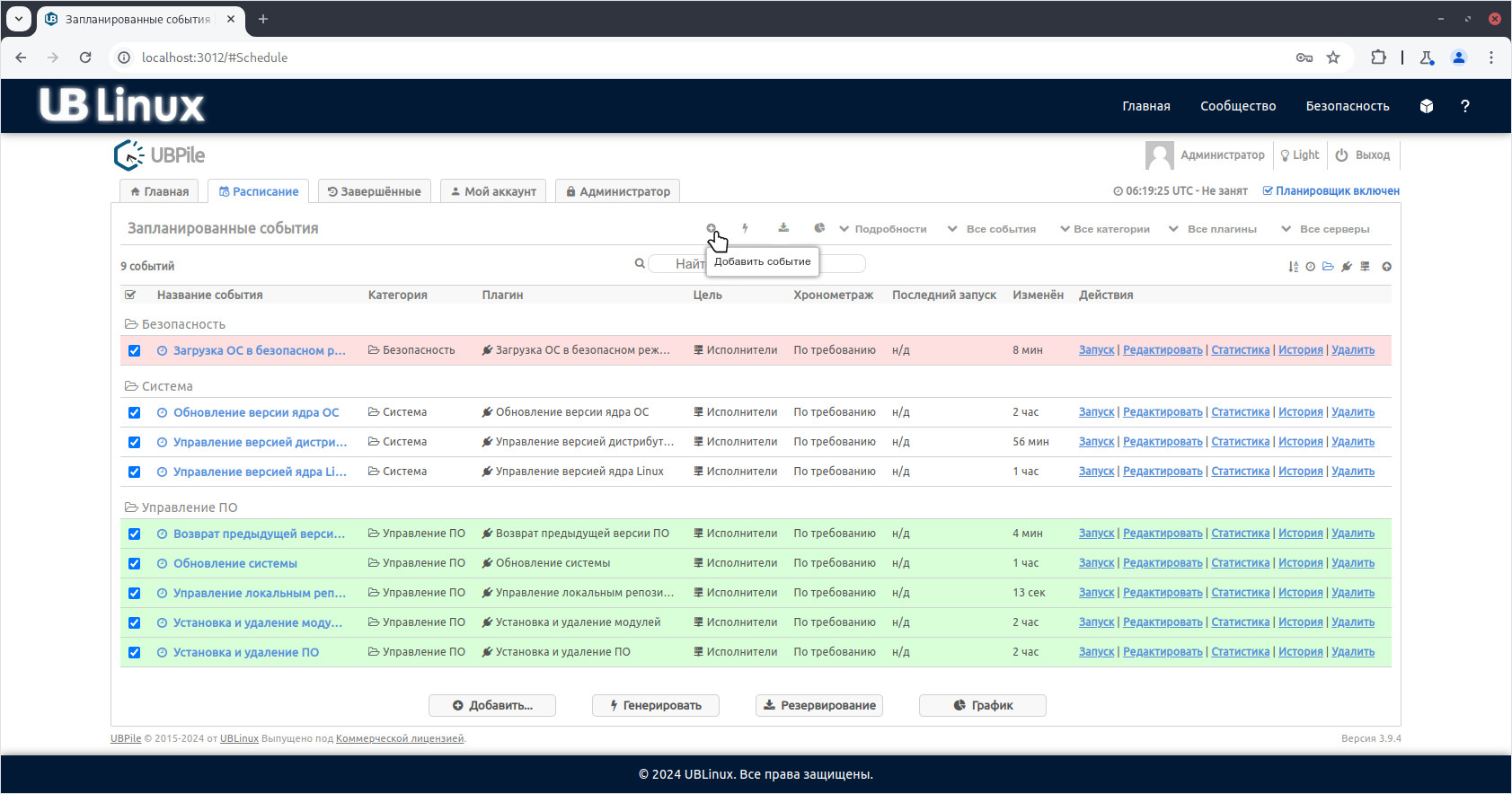1512x794 pixels.
Task: Click the circled up-arrow icon
Action: click(x=1386, y=267)
